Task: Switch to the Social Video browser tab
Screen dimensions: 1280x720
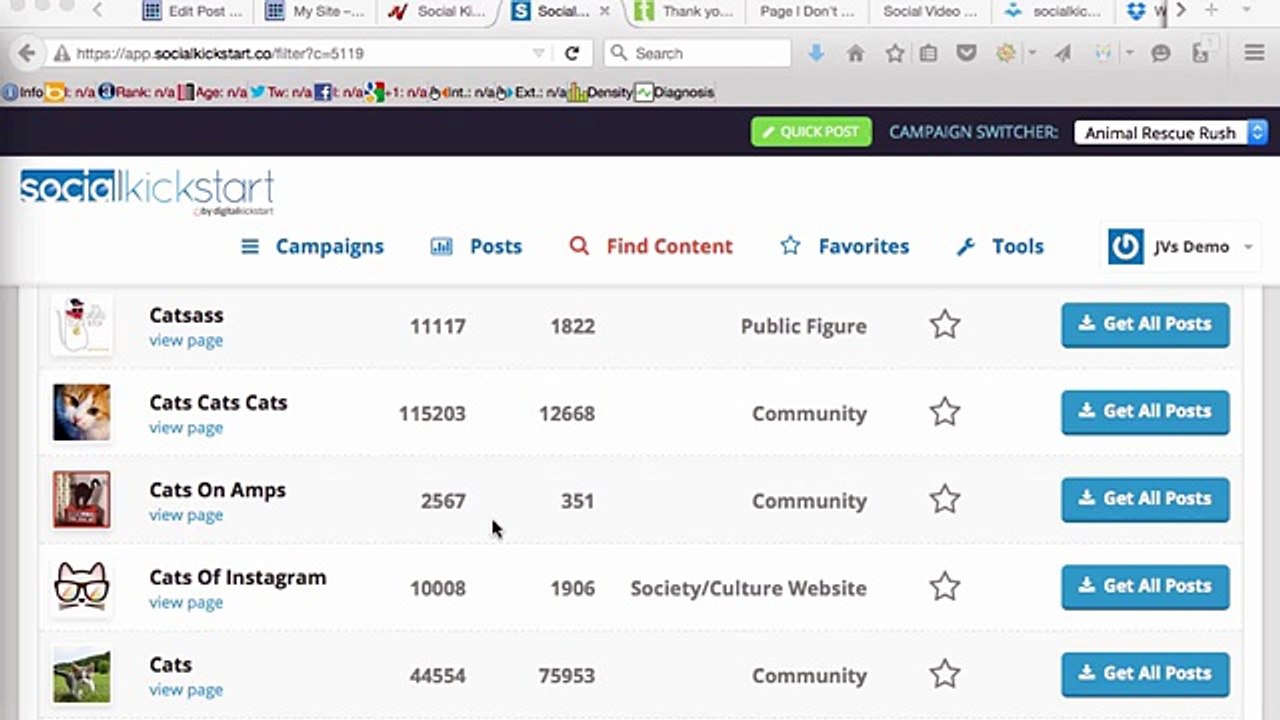Action: 930,11
